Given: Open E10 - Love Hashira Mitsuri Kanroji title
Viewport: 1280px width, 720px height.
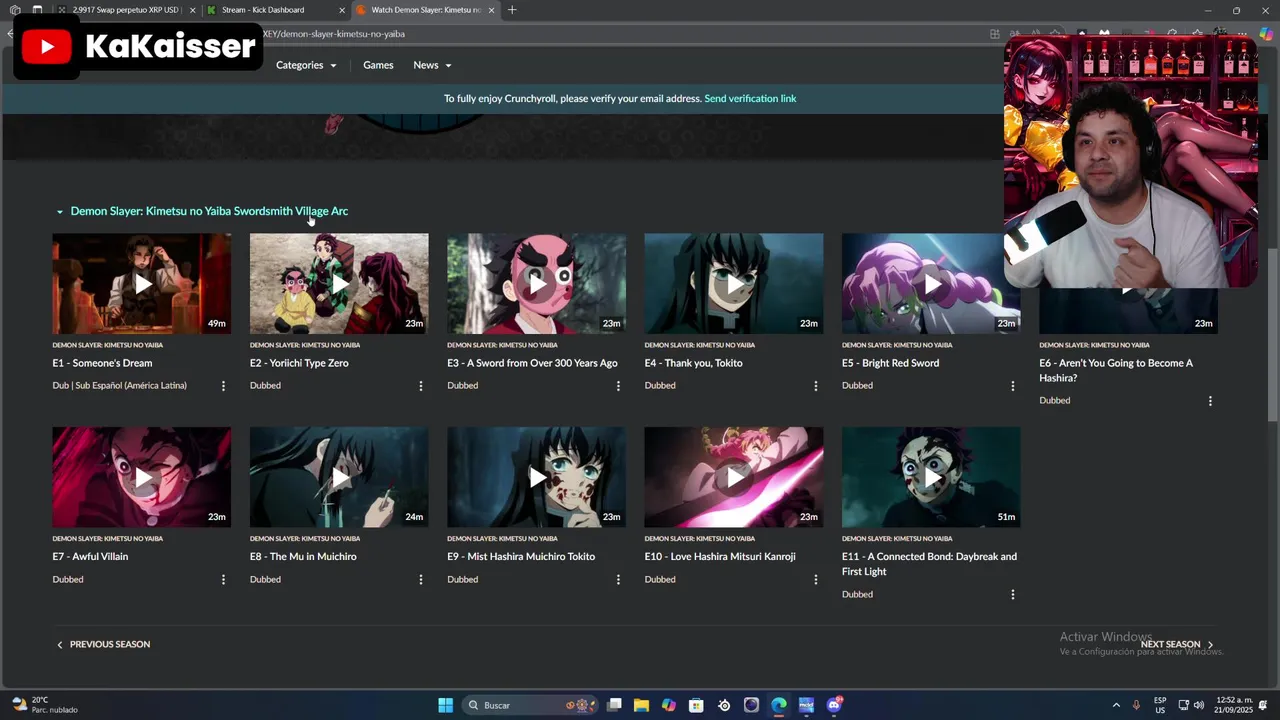Looking at the screenshot, I should 720,557.
